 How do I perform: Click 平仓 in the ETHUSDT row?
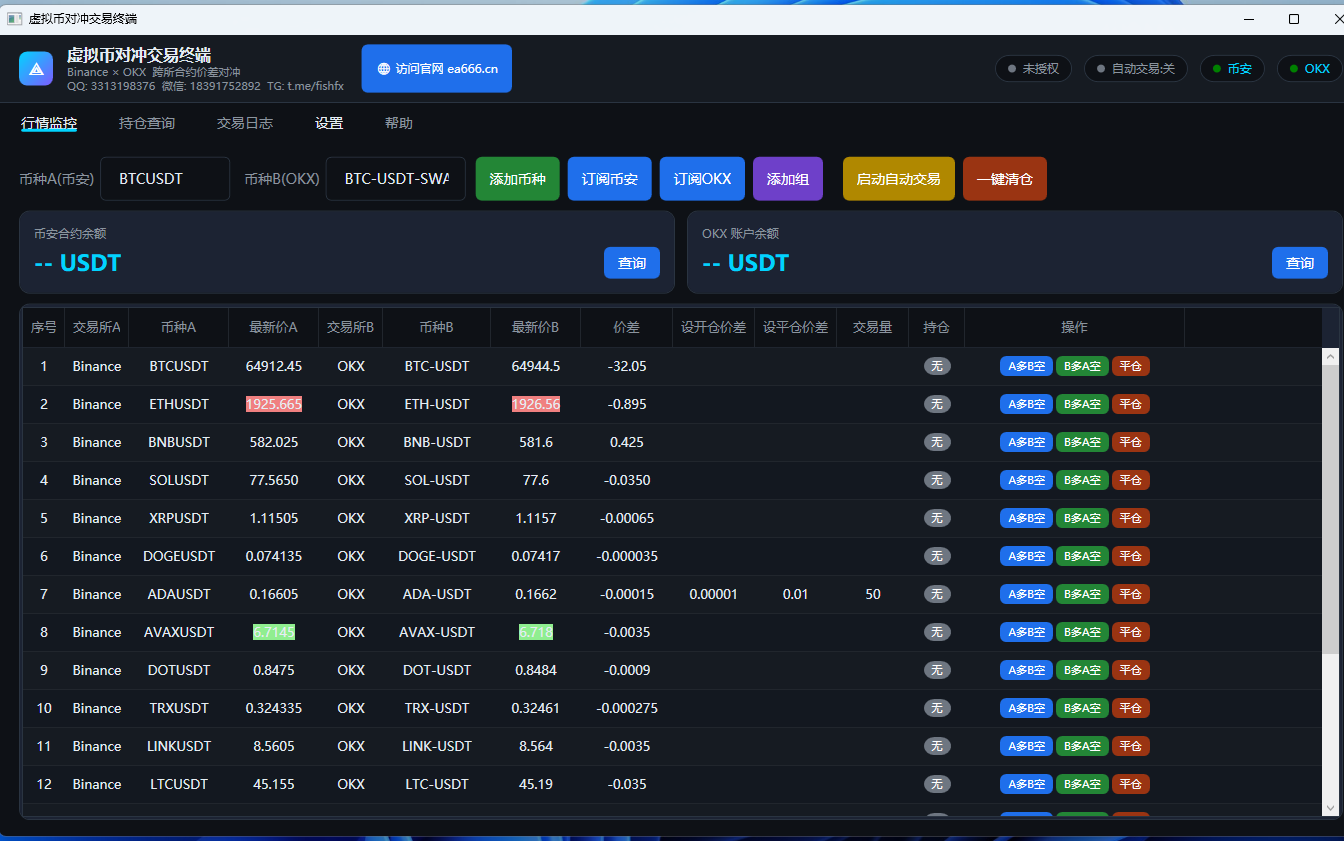point(1131,404)
